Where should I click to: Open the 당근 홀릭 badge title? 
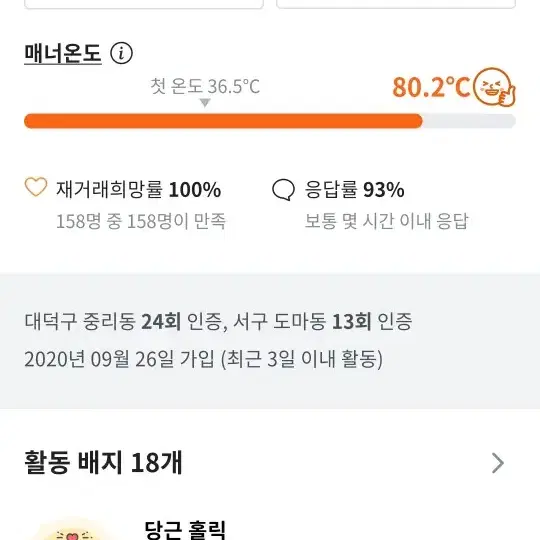click(185, 530)
